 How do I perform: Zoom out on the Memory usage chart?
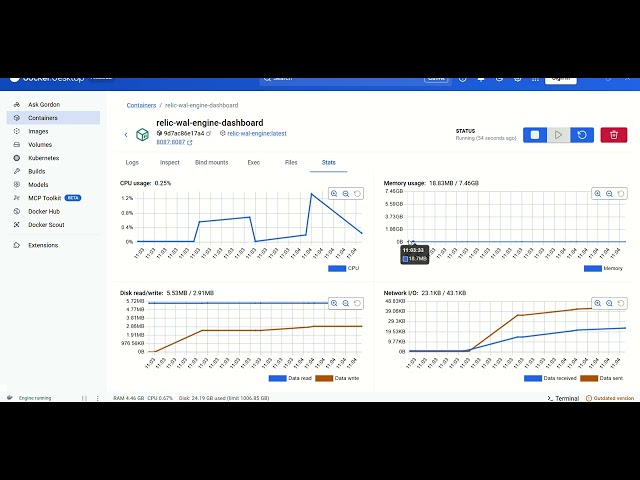(609, 193)
